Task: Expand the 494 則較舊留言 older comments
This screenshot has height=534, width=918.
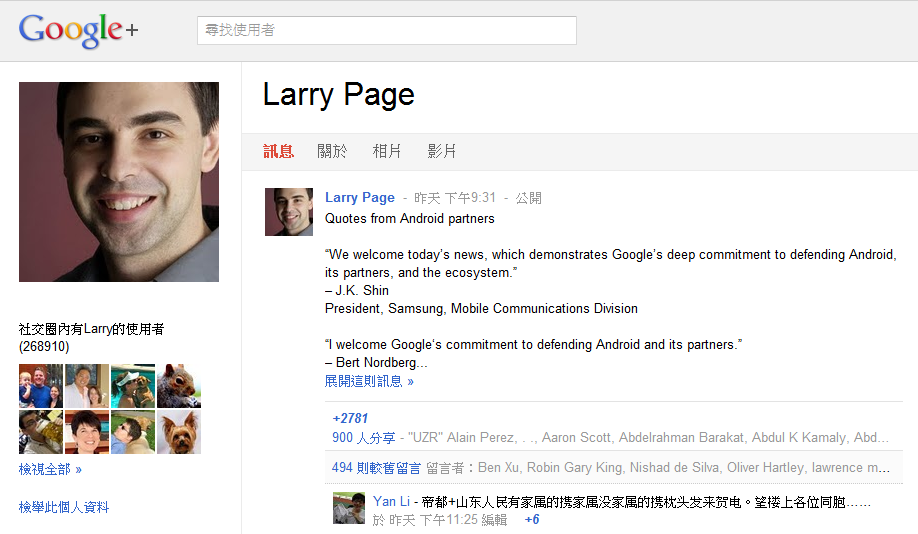Action: click(376, 467)
